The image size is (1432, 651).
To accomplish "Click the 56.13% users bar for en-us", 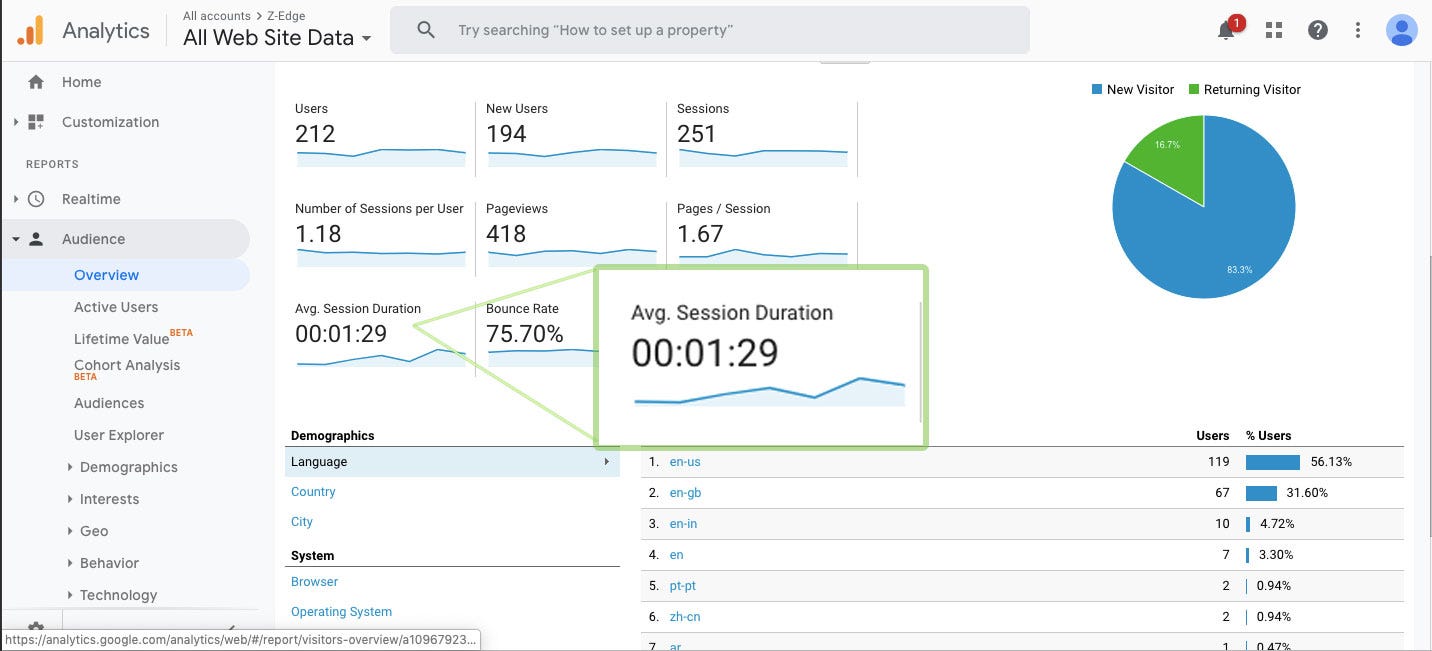I will (1272, 462).
